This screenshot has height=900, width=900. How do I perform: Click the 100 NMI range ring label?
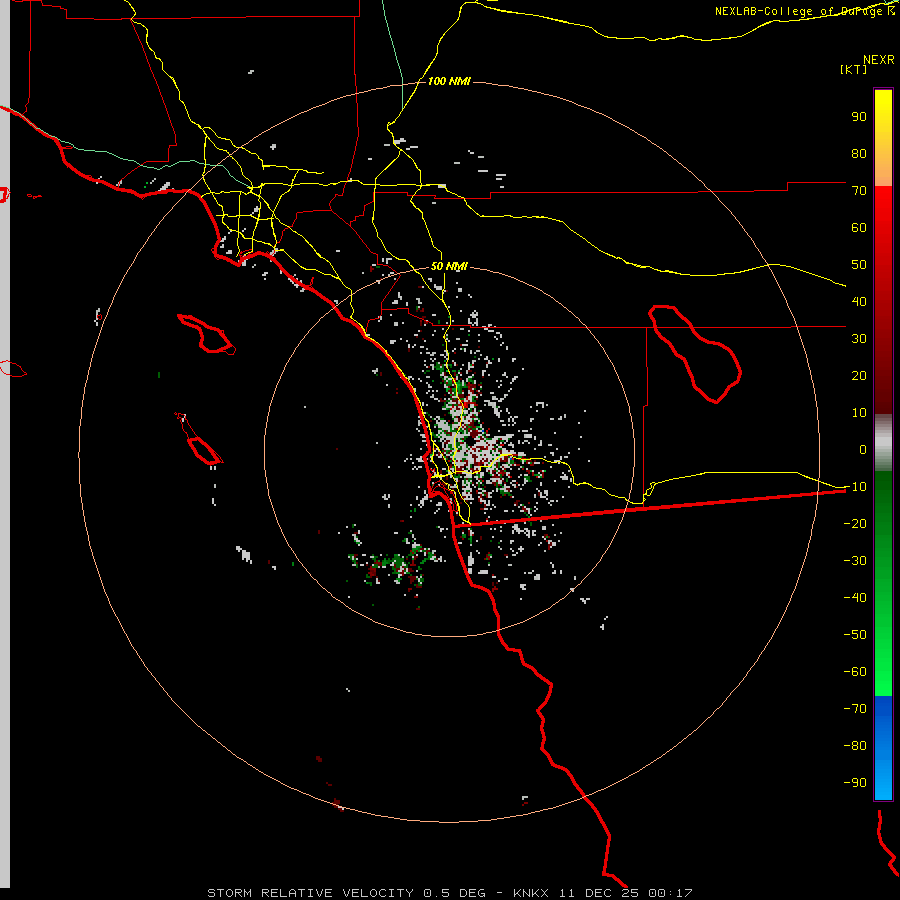pyautogui.click(x=449, y=81)
